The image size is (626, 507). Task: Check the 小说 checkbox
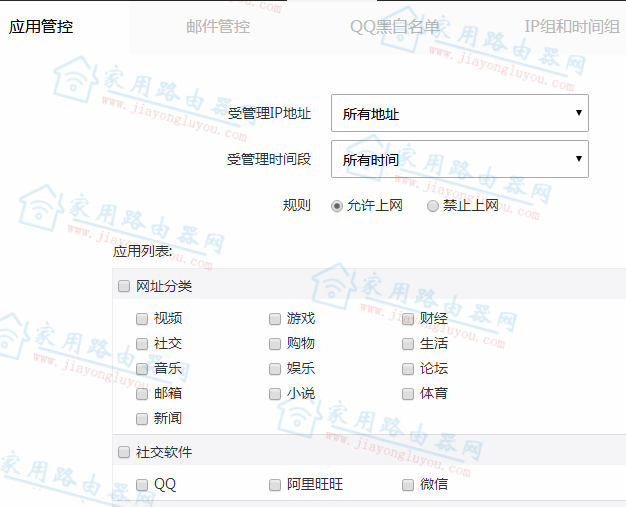coord(275,394)
